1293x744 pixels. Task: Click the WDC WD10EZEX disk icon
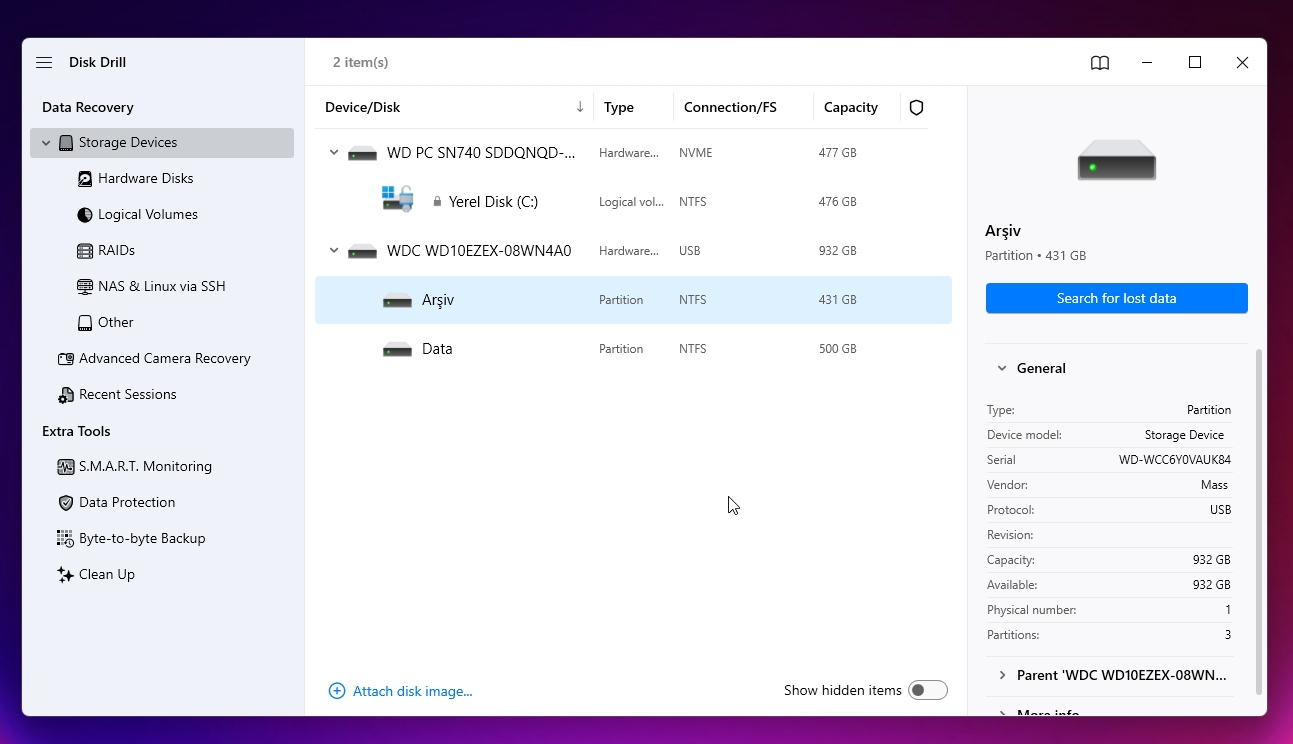362,252
